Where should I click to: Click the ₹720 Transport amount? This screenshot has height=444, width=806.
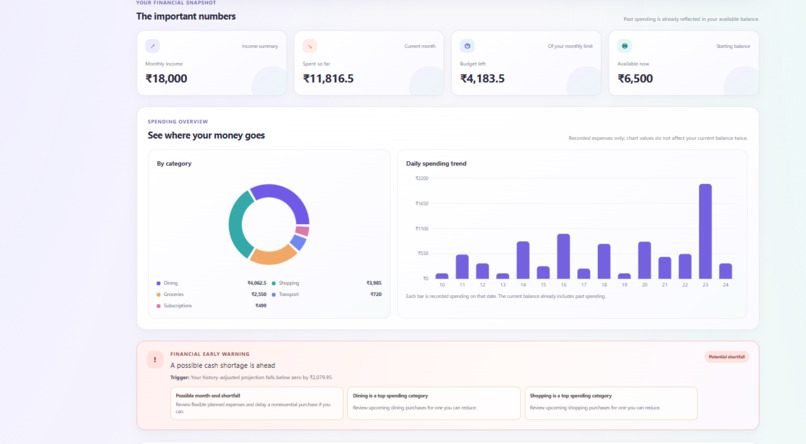point(376,294)
